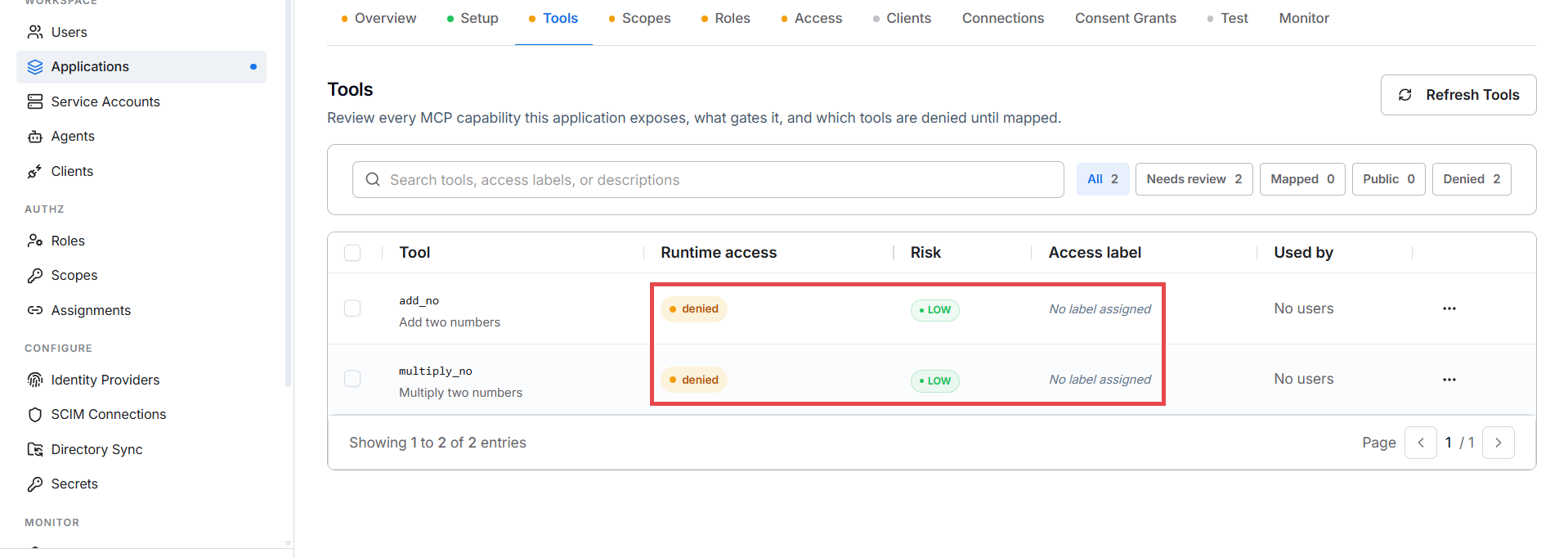Open Identity Providers in sidebar
Image resolution: width=1568 pixels, height=558 pixels.
[141, 380]
